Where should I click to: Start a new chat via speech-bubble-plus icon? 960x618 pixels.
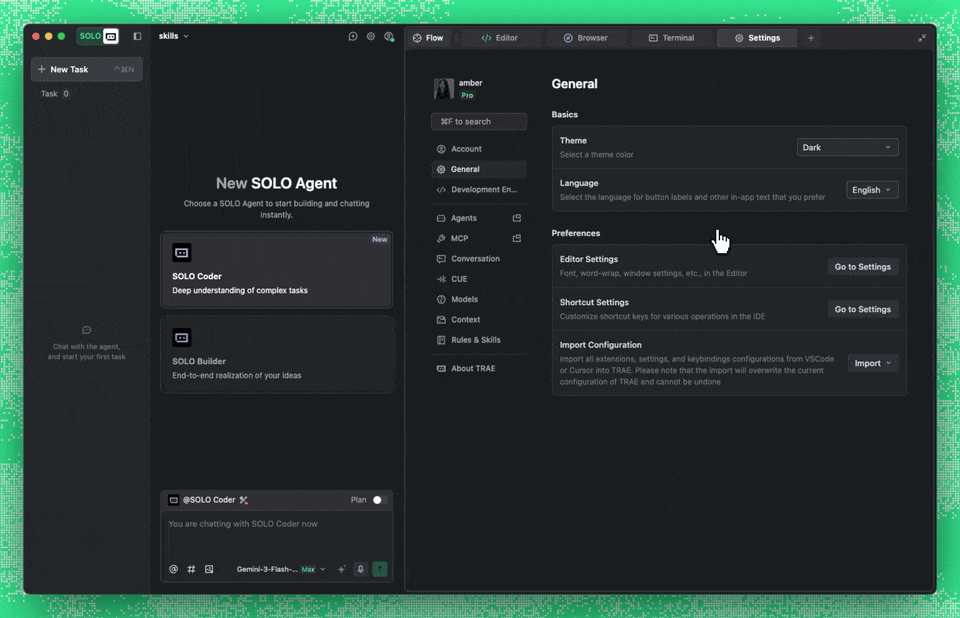(x=353, y=37)
